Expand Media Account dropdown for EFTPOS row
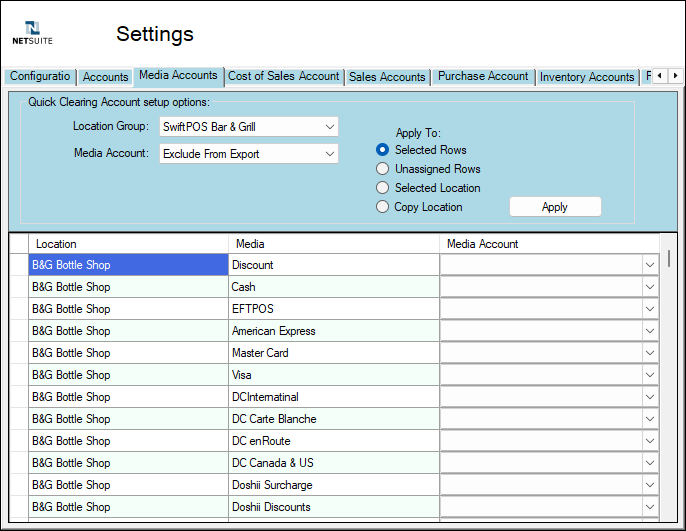The image size is (686, 531). point(650,309)
